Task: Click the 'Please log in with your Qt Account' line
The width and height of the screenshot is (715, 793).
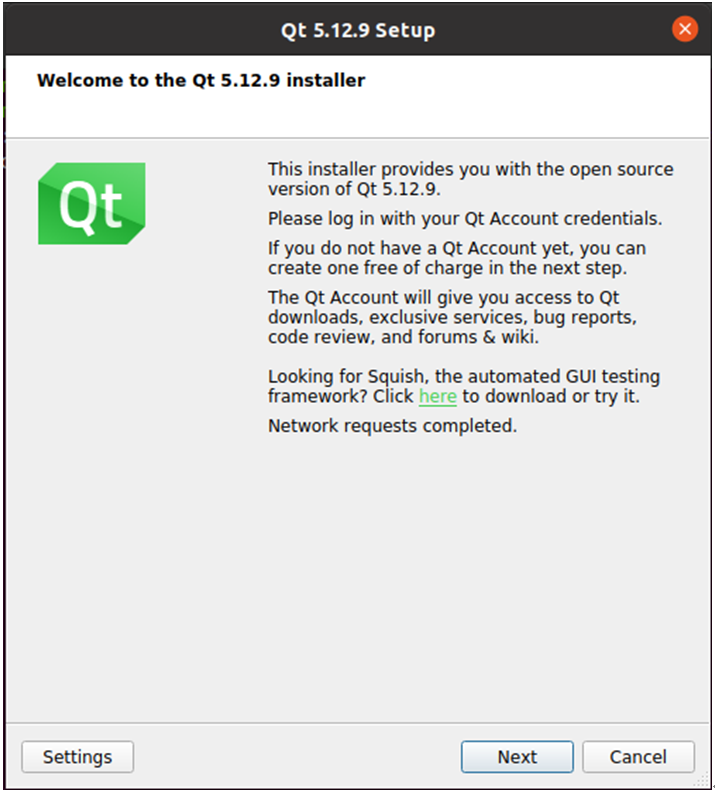Action: tap(465, 218)
